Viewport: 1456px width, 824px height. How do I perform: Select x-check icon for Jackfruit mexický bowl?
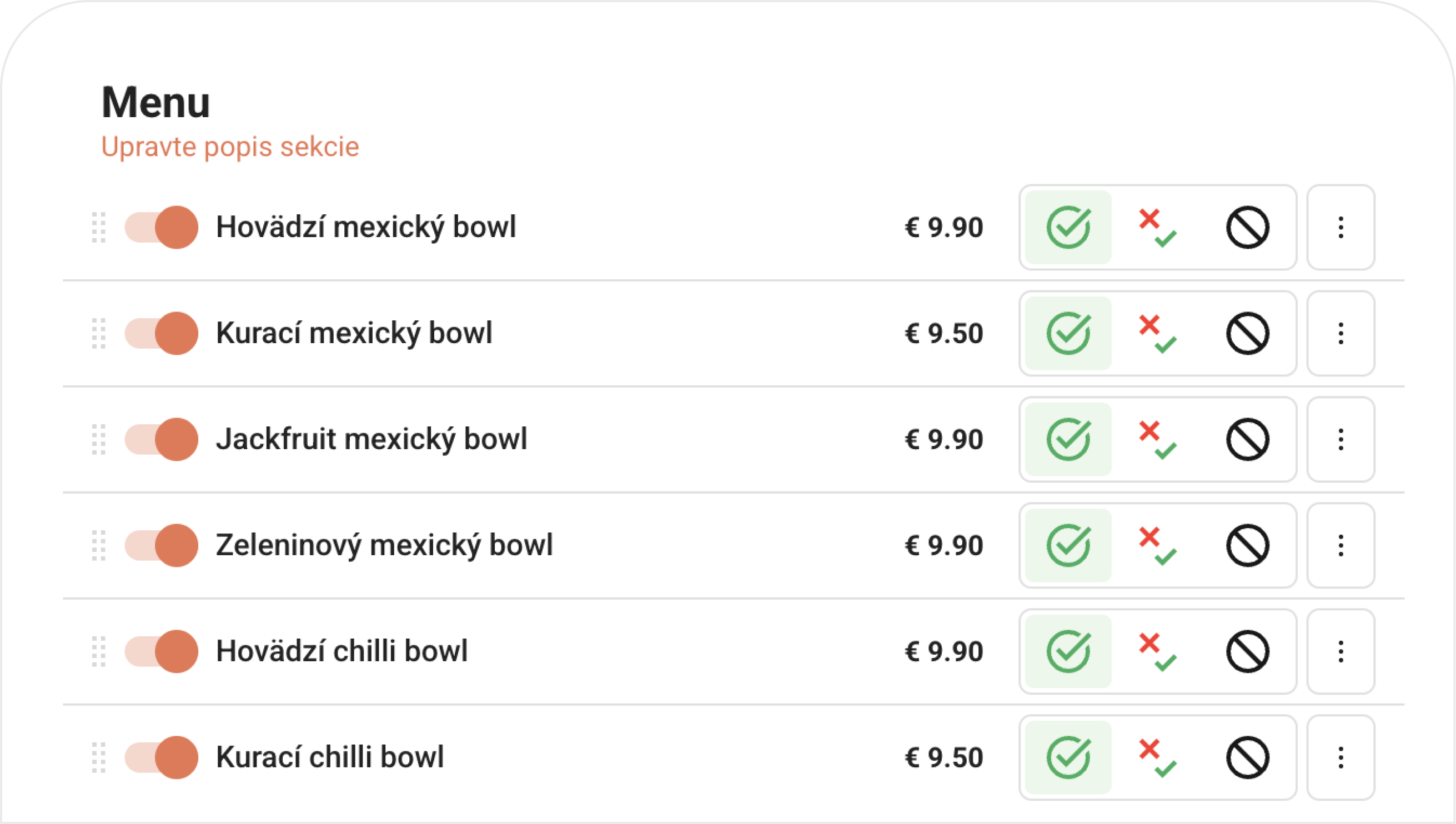[x=1157, y=439]
